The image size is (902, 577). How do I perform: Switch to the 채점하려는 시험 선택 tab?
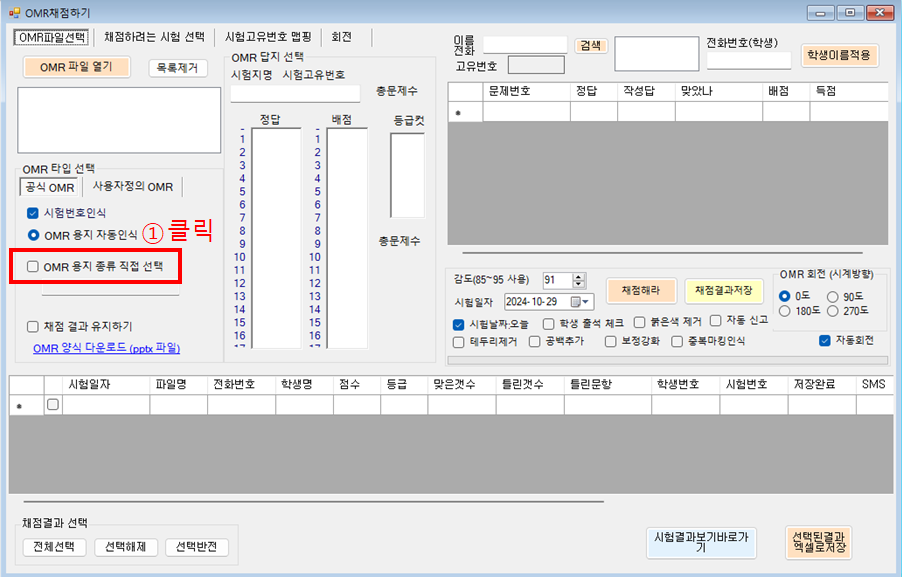[154, 37]
